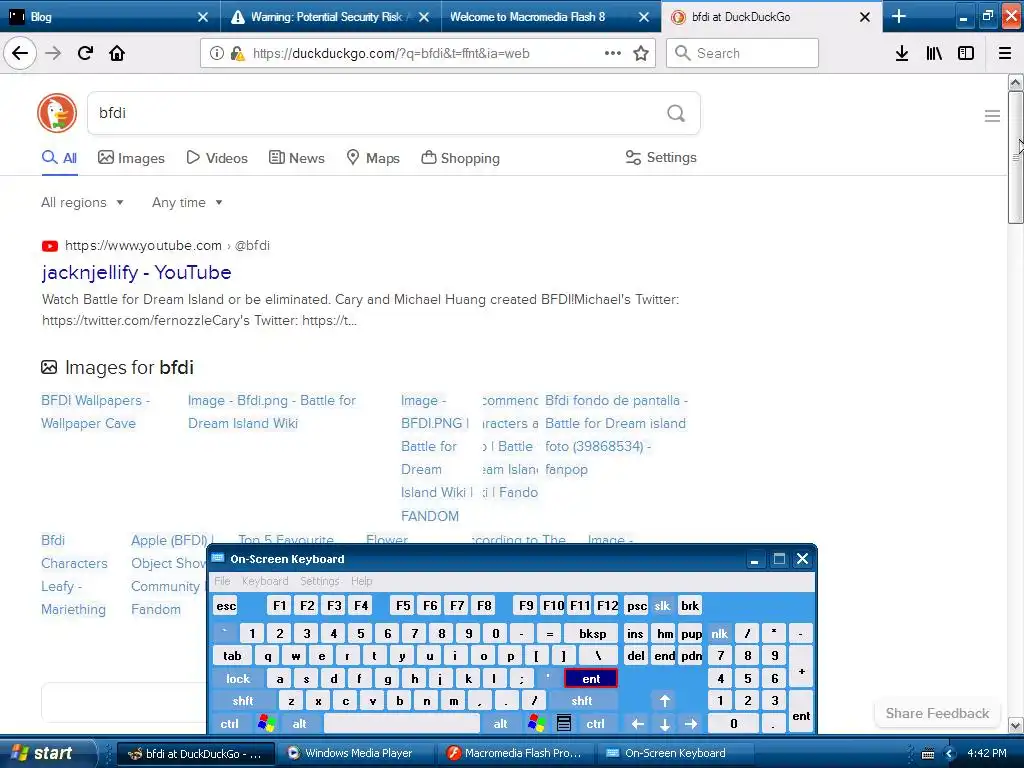Toggle the left ctrl key
Image resolution: width=1024 pixels, height=768 pixels.
tap(229, 724)
